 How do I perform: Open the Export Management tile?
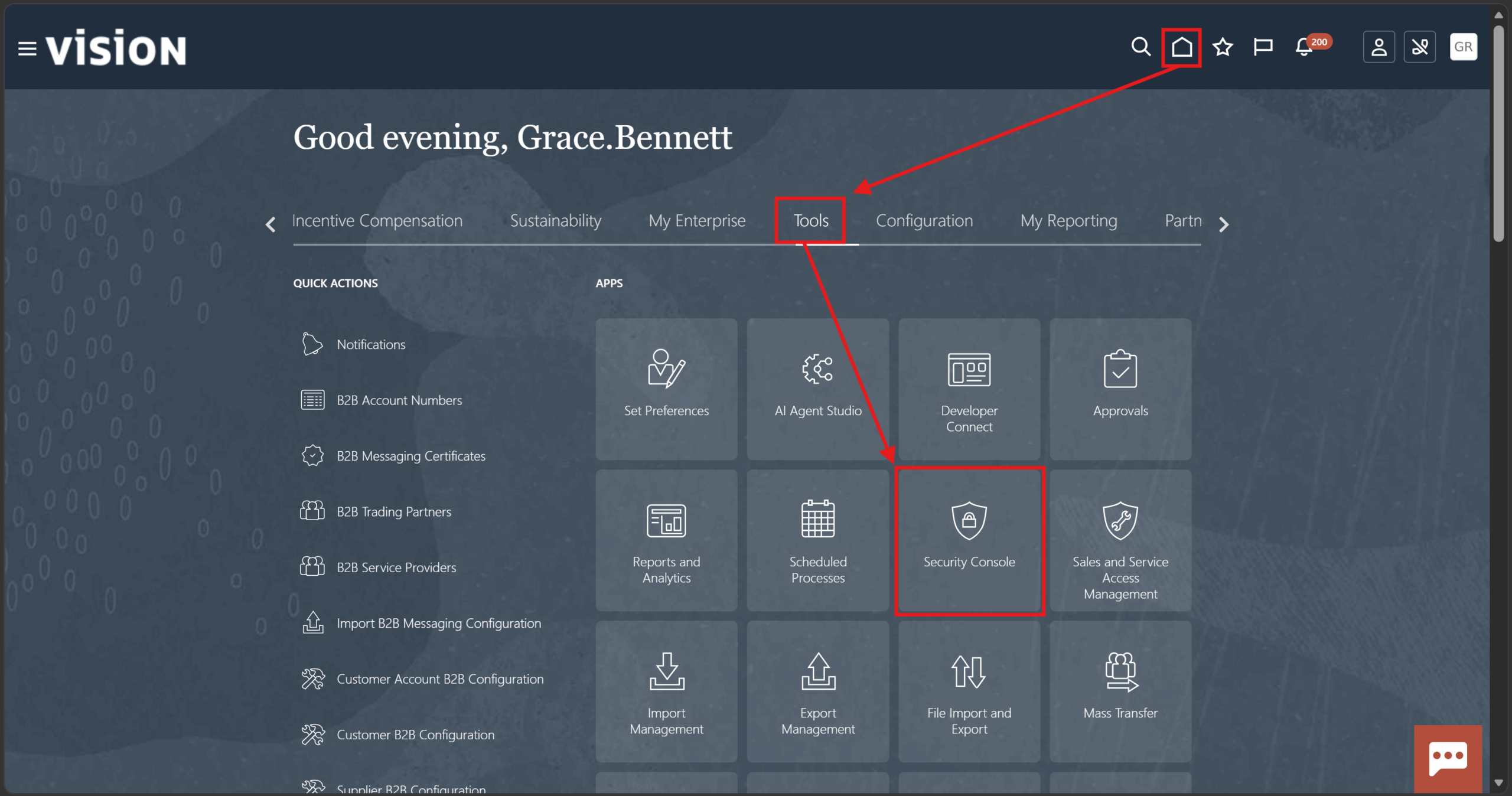tap(817, 691)
